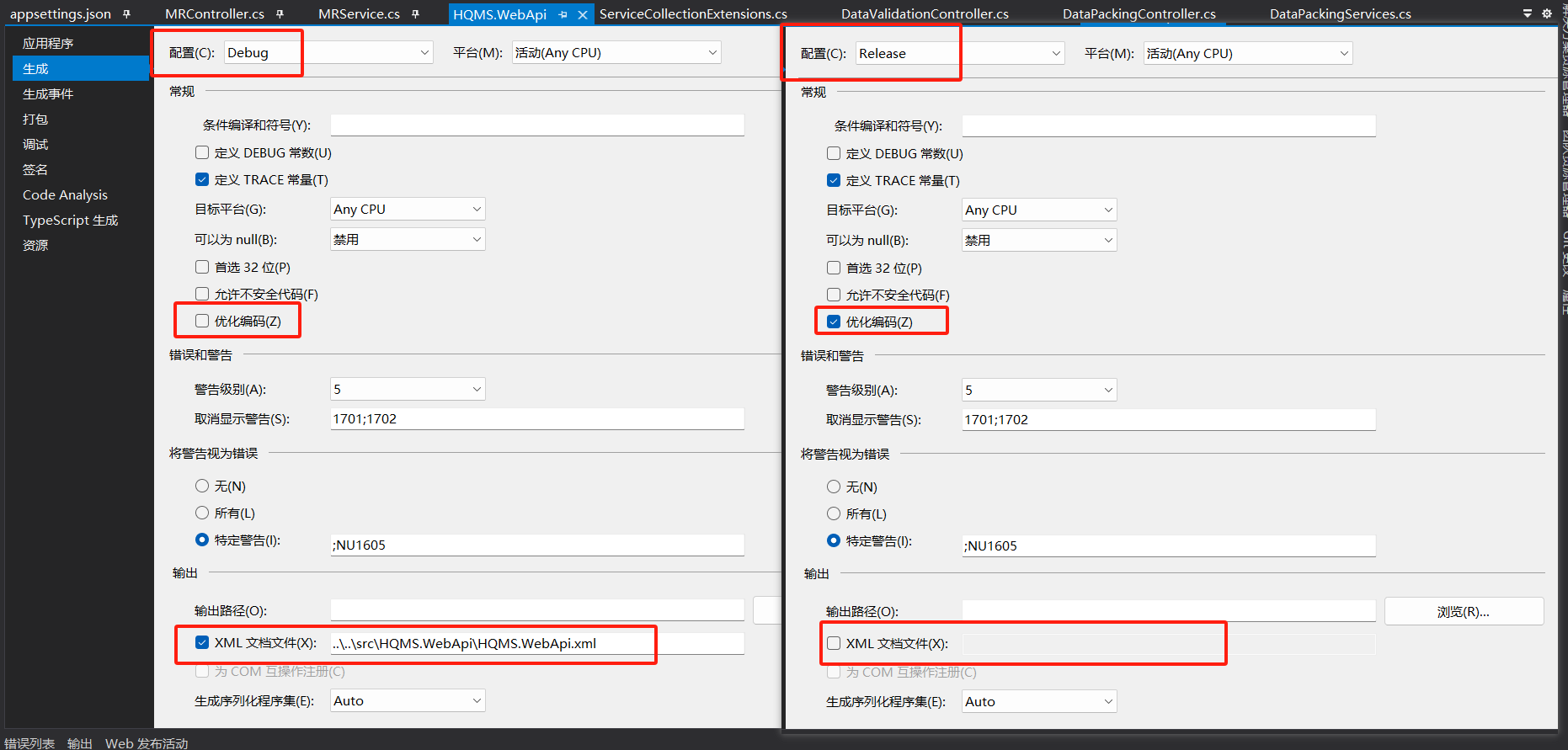This screenshot has height=750, width=1568.
Task: Enable 优化编码 checkbox in Debug panel
Action: [202, 321]
